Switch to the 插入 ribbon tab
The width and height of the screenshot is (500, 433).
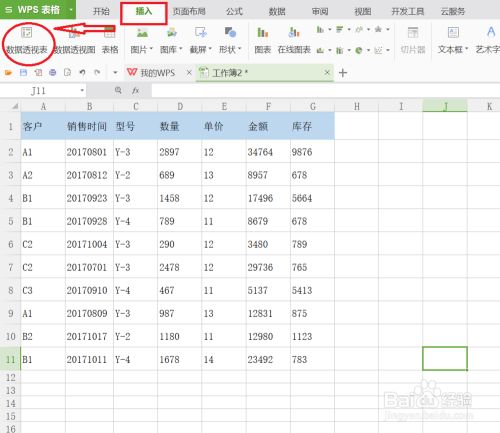pos(144,12)
